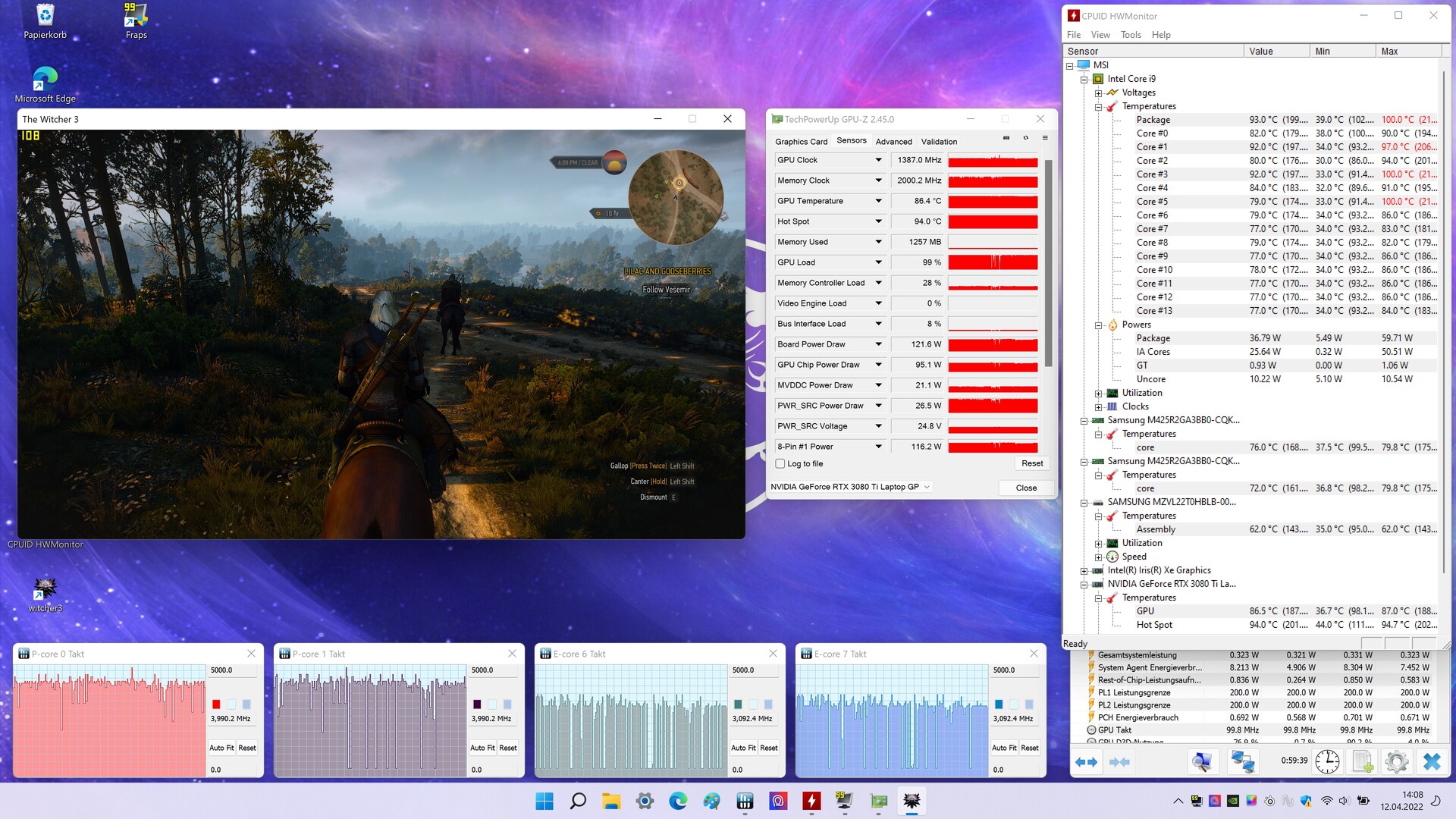This screenshot has width=1456, height=819.
Task: Click the blue X close icon in HWiNFO
Action: click(x=1432, y=761)
